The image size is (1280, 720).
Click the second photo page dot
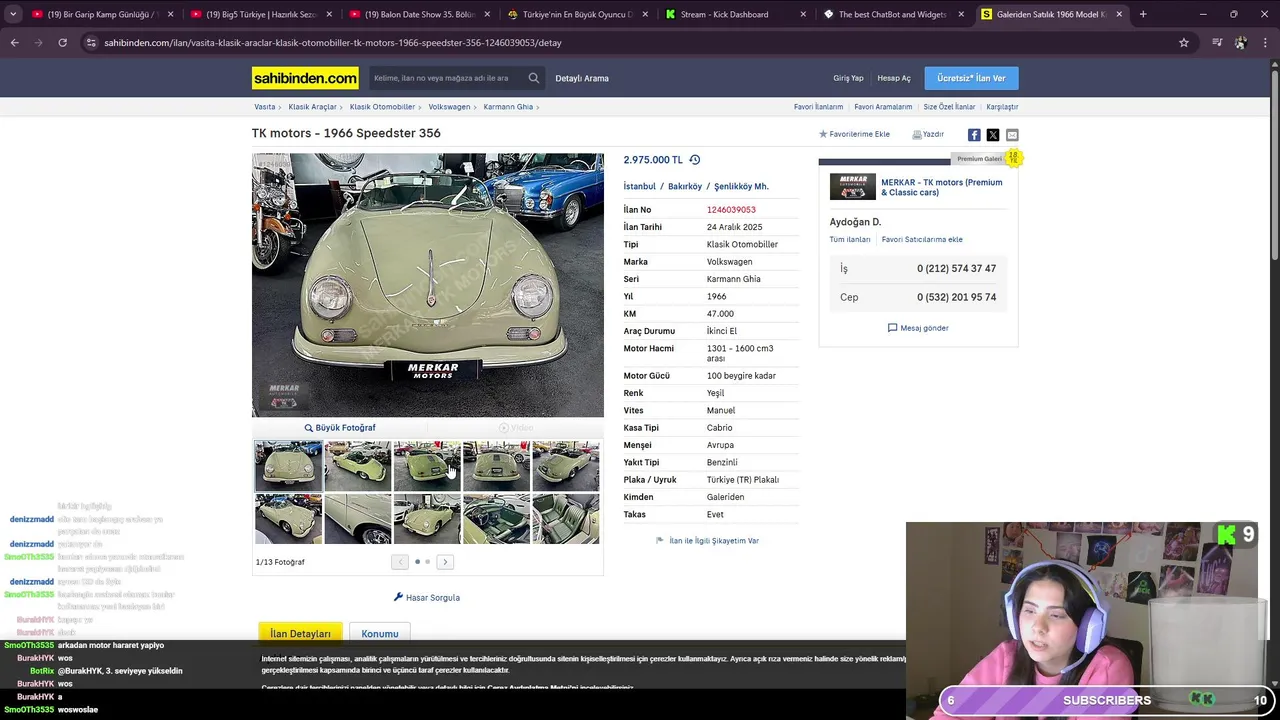(x=428, y=562)
